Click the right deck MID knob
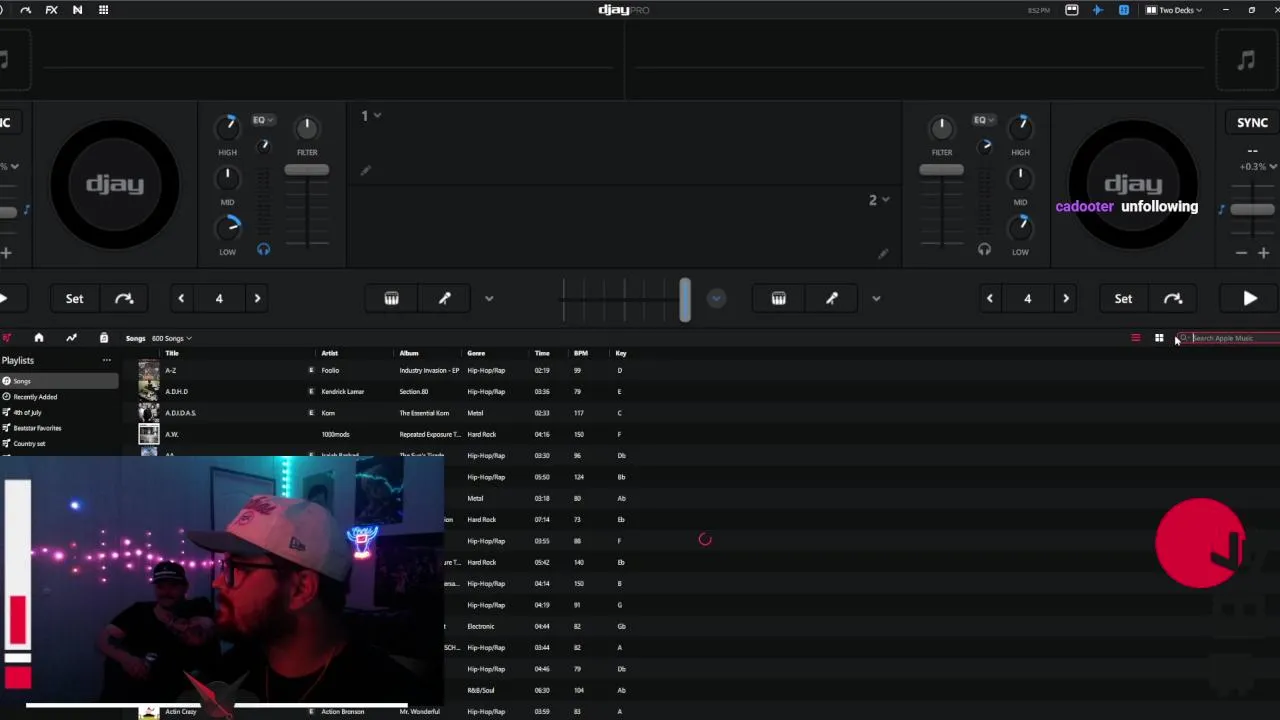 point(1020,177)
